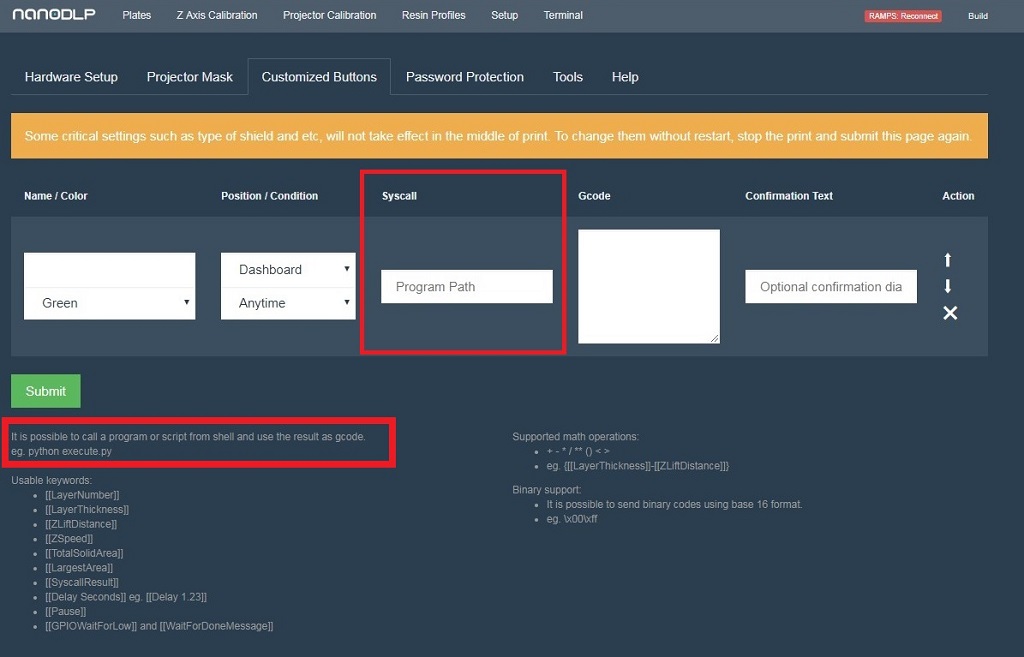Click RAMPS: Reconnect badge
1024x657 pixels.
click(x=903, y=16)
